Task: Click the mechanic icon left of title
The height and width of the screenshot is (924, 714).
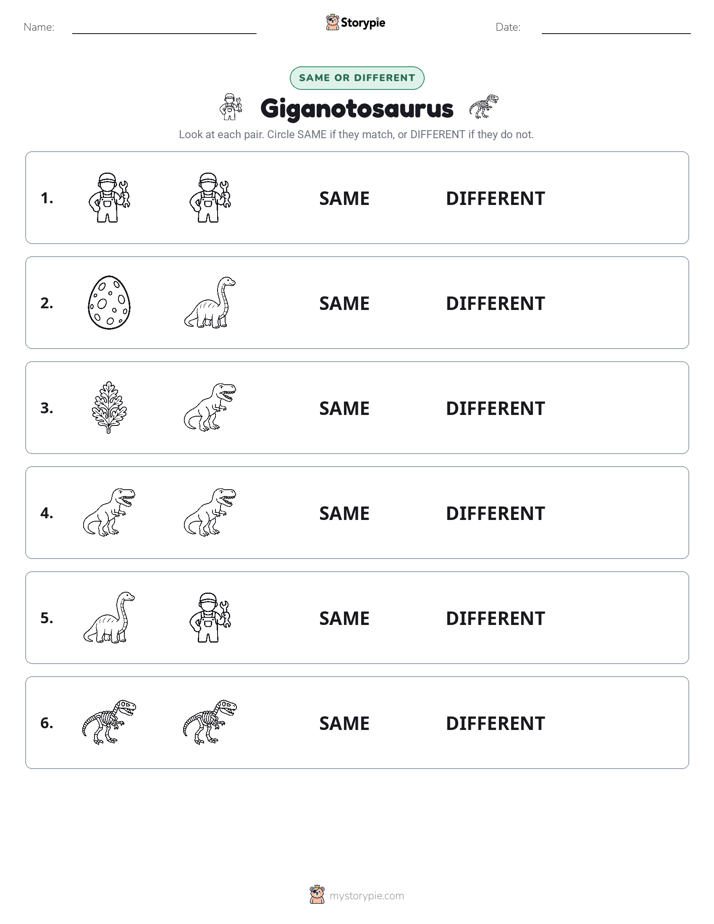Action: (x=230, y=107)
